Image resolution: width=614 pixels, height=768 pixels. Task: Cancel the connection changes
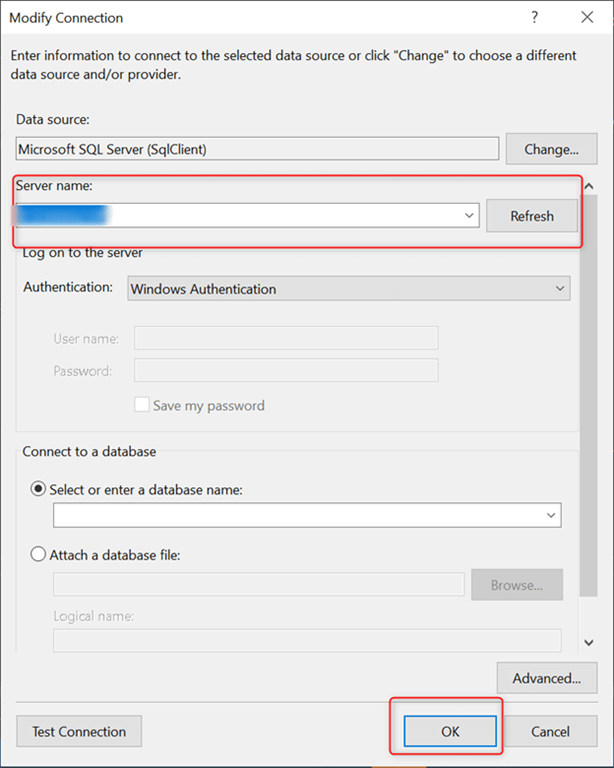click(550, 731)
